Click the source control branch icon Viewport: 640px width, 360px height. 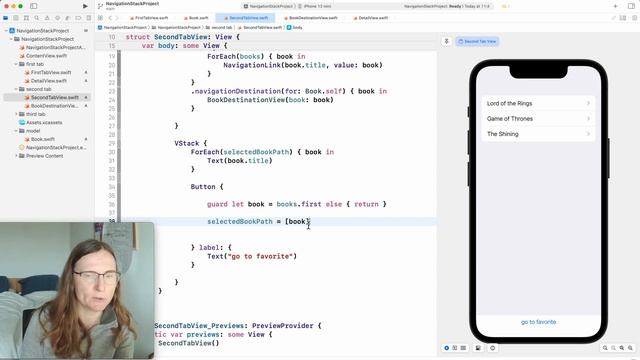tap(100, 6)
